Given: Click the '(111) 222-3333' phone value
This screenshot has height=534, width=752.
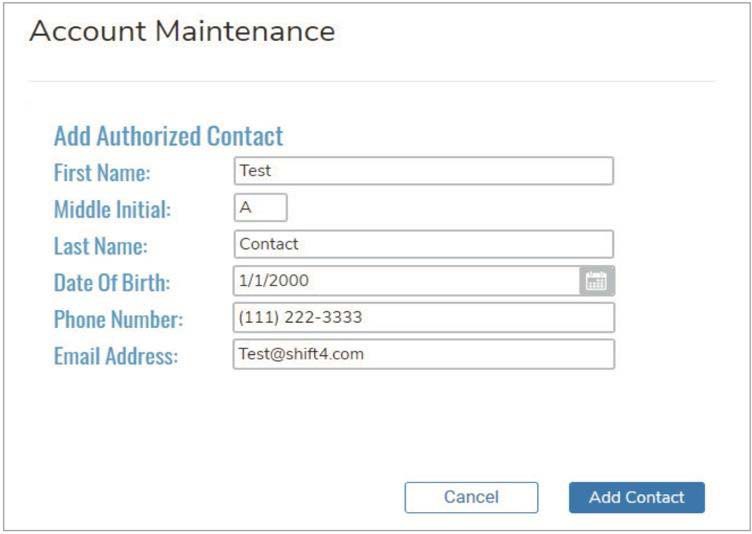Looking at the screenshot, I should pos(301,318).
